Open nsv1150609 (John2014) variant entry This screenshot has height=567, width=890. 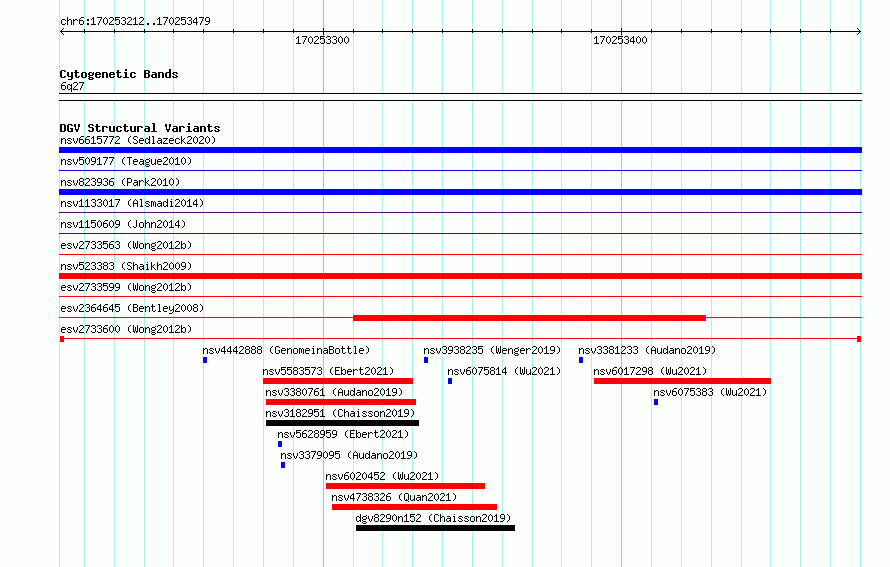[123, 224]
